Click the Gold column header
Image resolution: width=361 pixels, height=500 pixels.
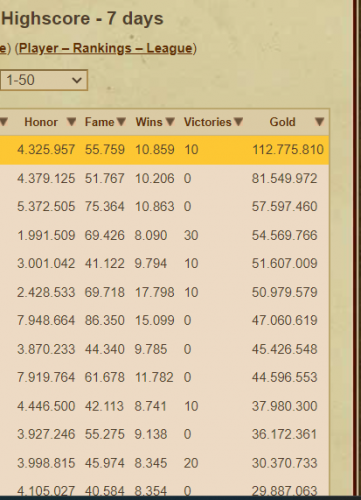tap(282, 122)
